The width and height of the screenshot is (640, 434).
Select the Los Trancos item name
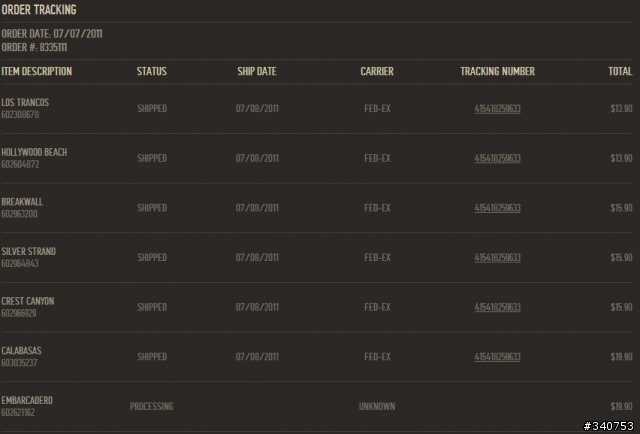(x=25, y=102)
